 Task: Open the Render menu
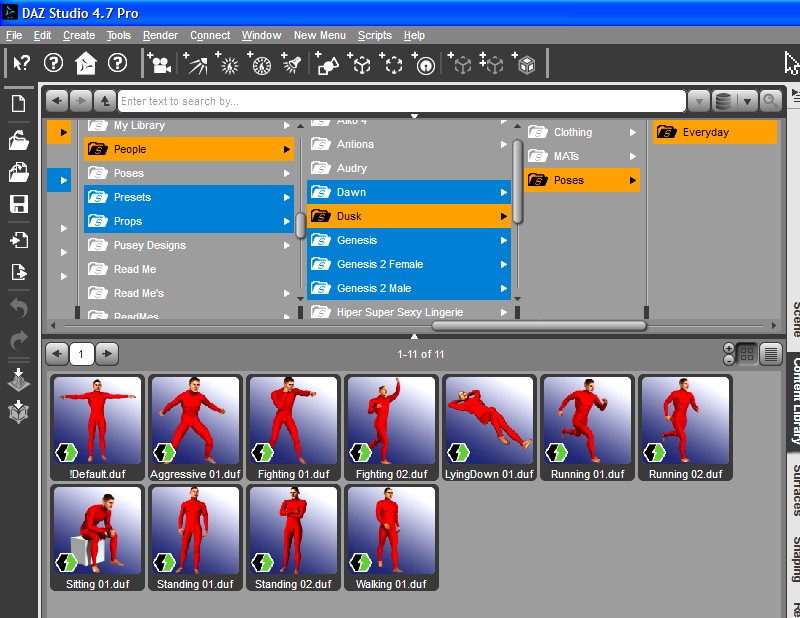(160, 35)
